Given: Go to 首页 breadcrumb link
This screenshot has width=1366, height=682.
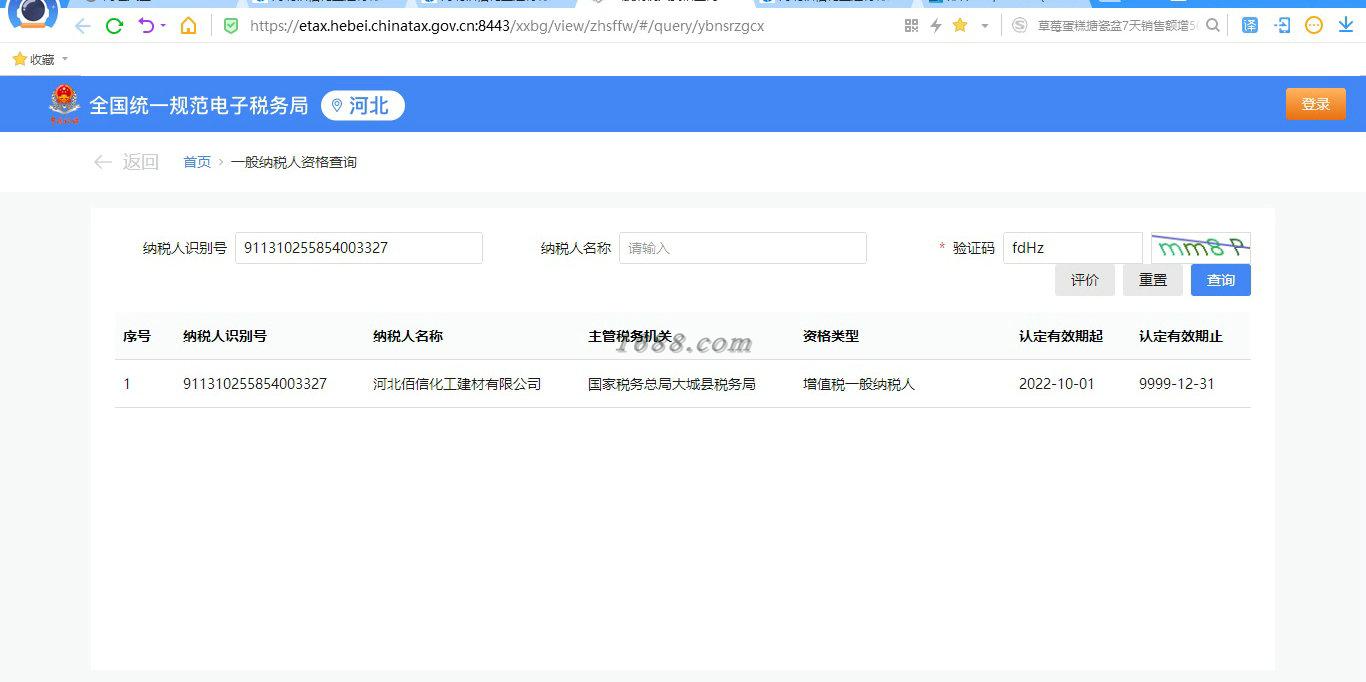Looking at the screenshot, I should pos(197,162).
